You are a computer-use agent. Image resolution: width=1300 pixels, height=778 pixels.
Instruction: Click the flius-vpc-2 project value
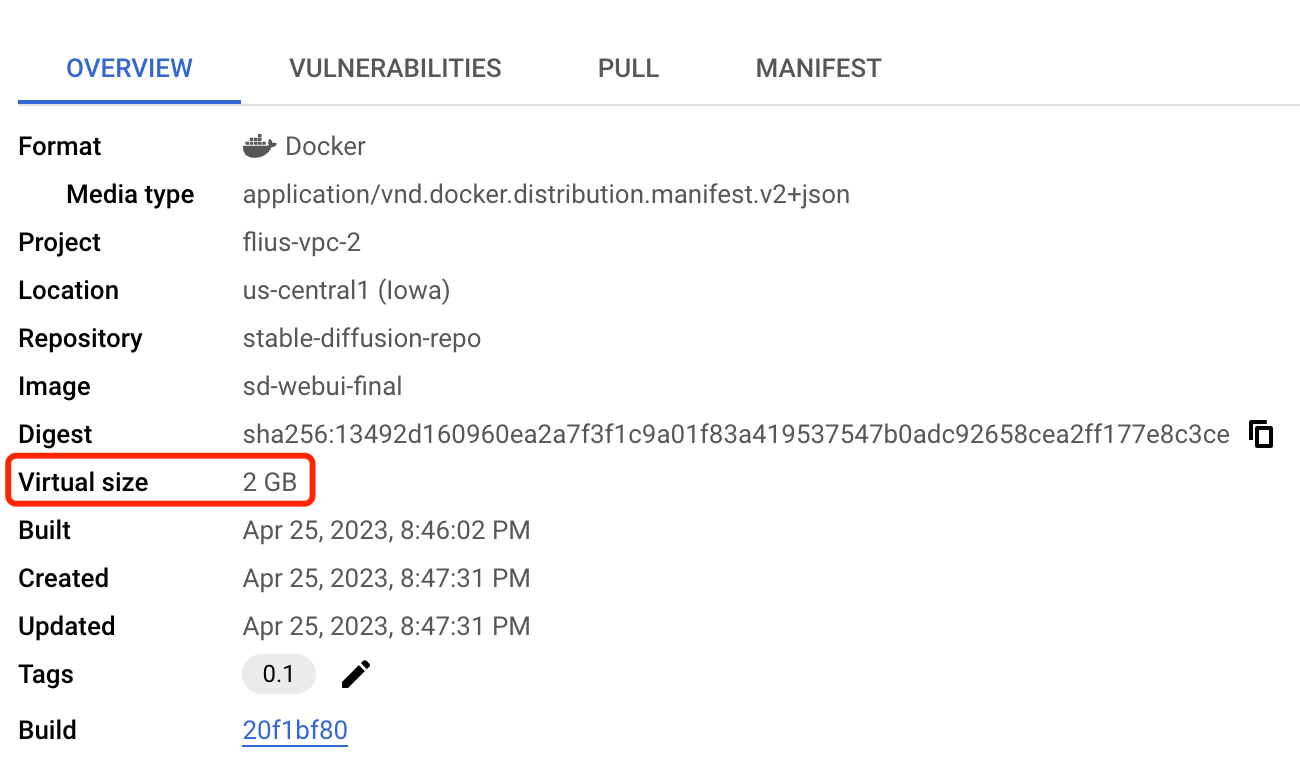(302, 242)
